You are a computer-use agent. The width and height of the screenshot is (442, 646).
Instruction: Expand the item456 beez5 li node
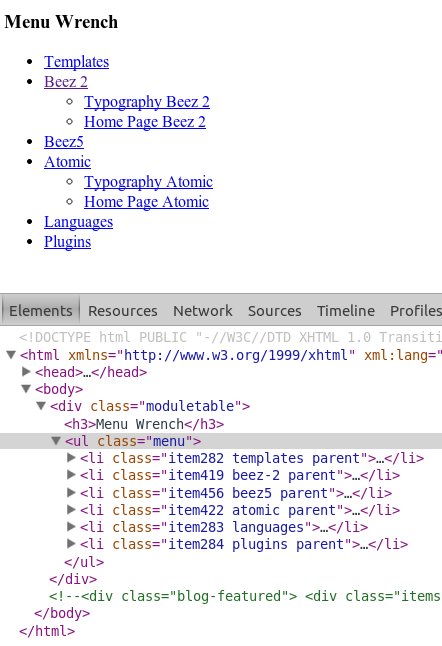tap(71, 492)
